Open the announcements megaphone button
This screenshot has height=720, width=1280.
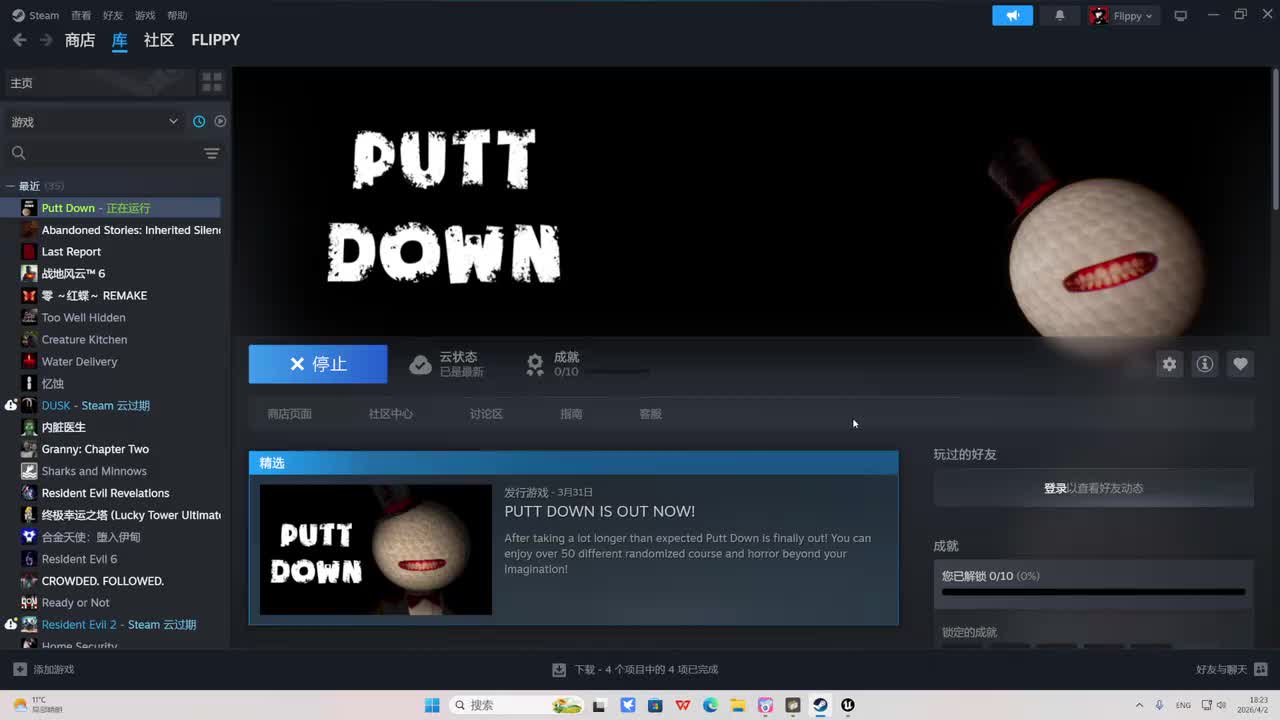click(x=1012, y=15)
